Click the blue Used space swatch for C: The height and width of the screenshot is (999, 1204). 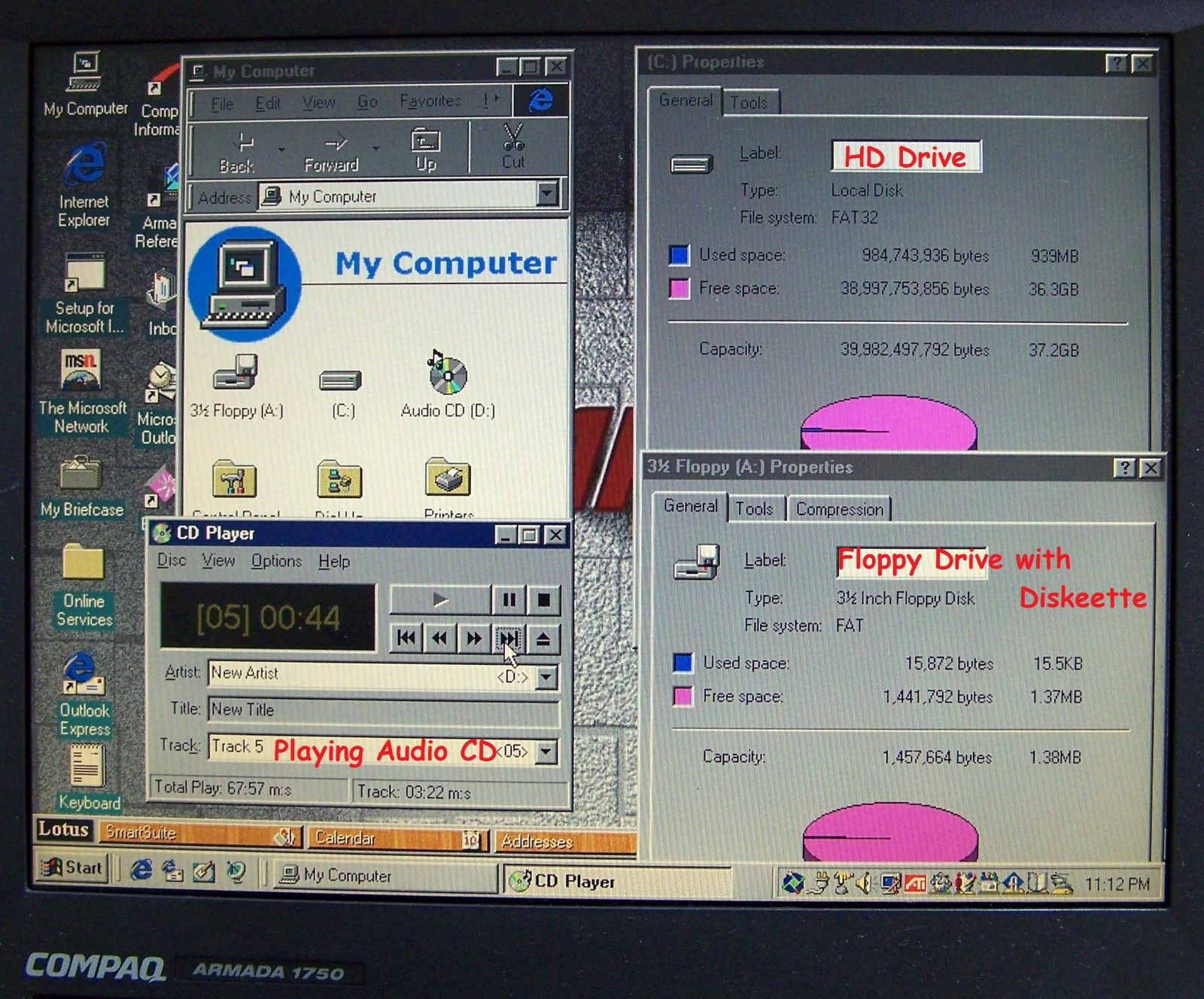pos(679,255)
